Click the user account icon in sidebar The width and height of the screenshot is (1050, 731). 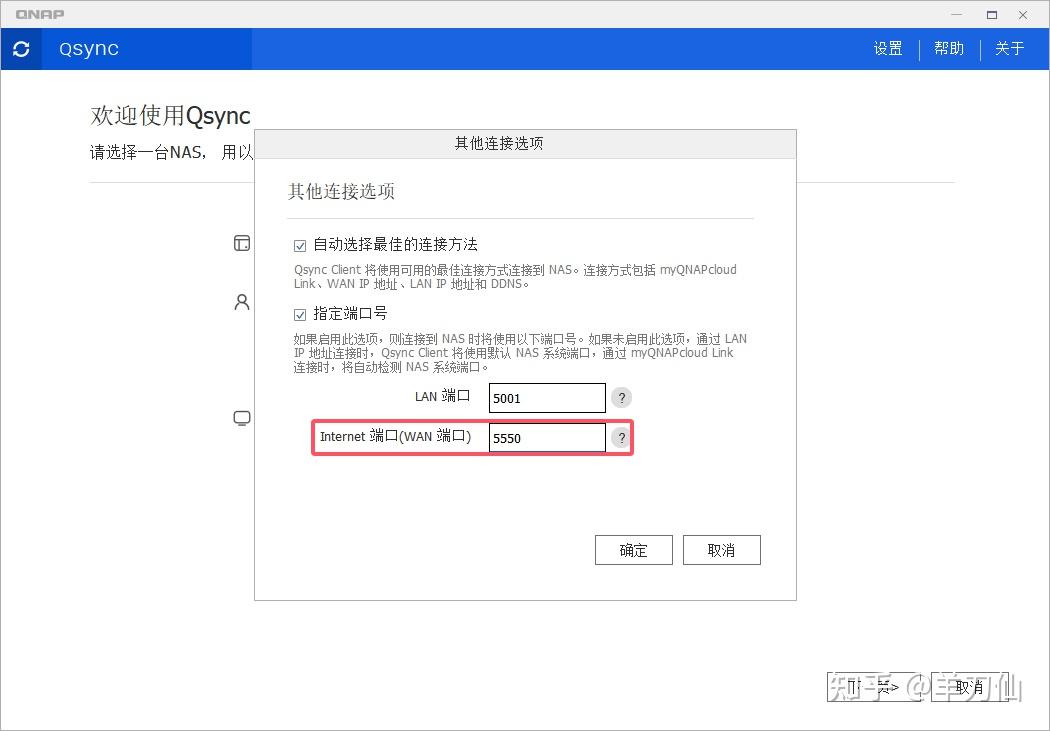(241, 302)
